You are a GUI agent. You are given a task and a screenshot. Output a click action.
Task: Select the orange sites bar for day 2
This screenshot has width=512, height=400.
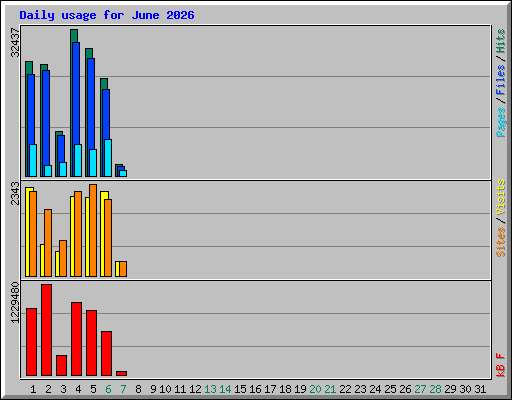pos(48,243)
